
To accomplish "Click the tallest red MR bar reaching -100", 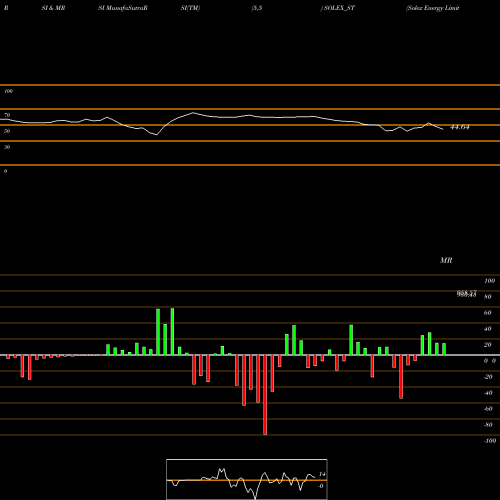I will (265, 395).
